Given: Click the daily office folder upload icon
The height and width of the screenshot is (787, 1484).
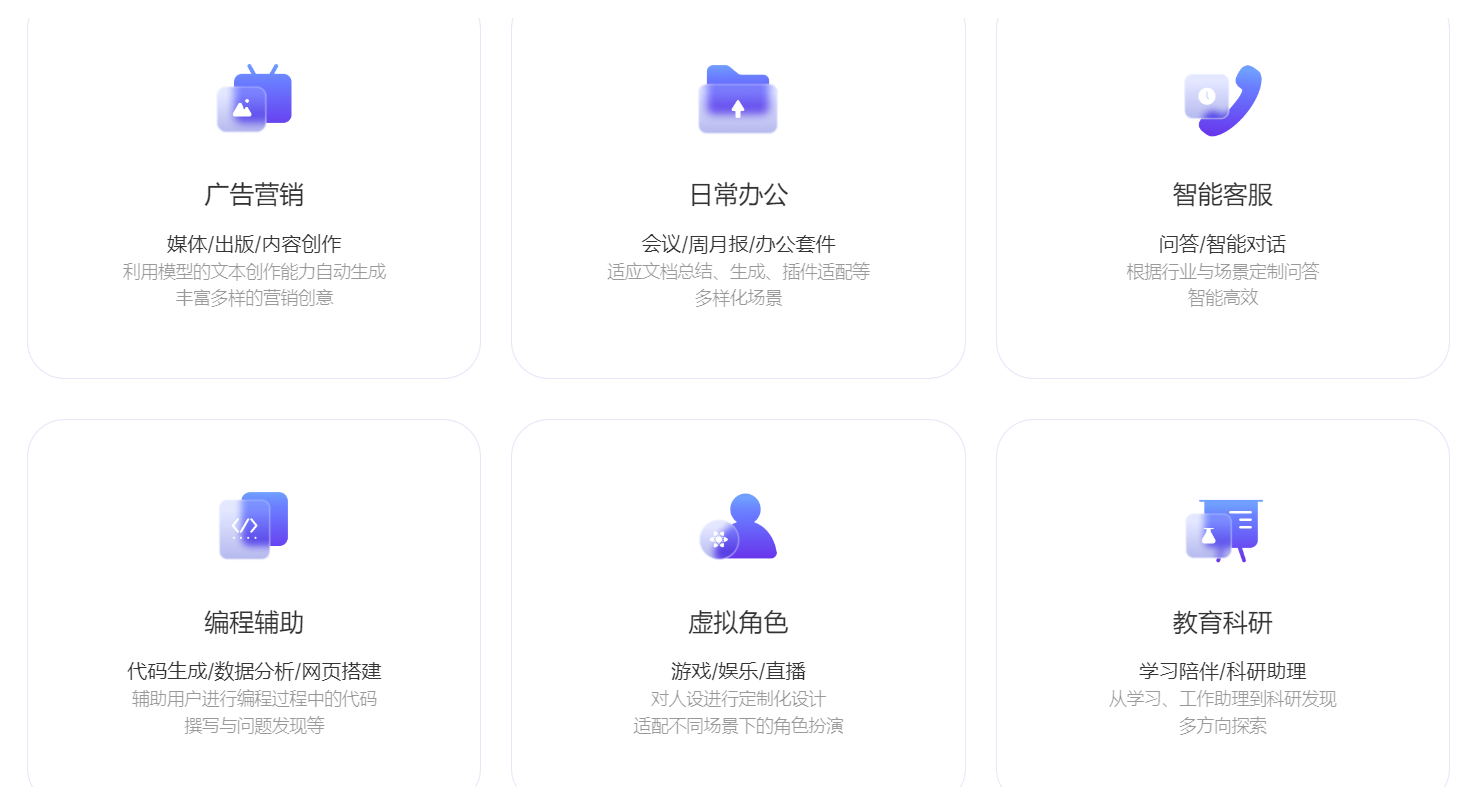Looking at the screenshot, I should tap(738, 99).
